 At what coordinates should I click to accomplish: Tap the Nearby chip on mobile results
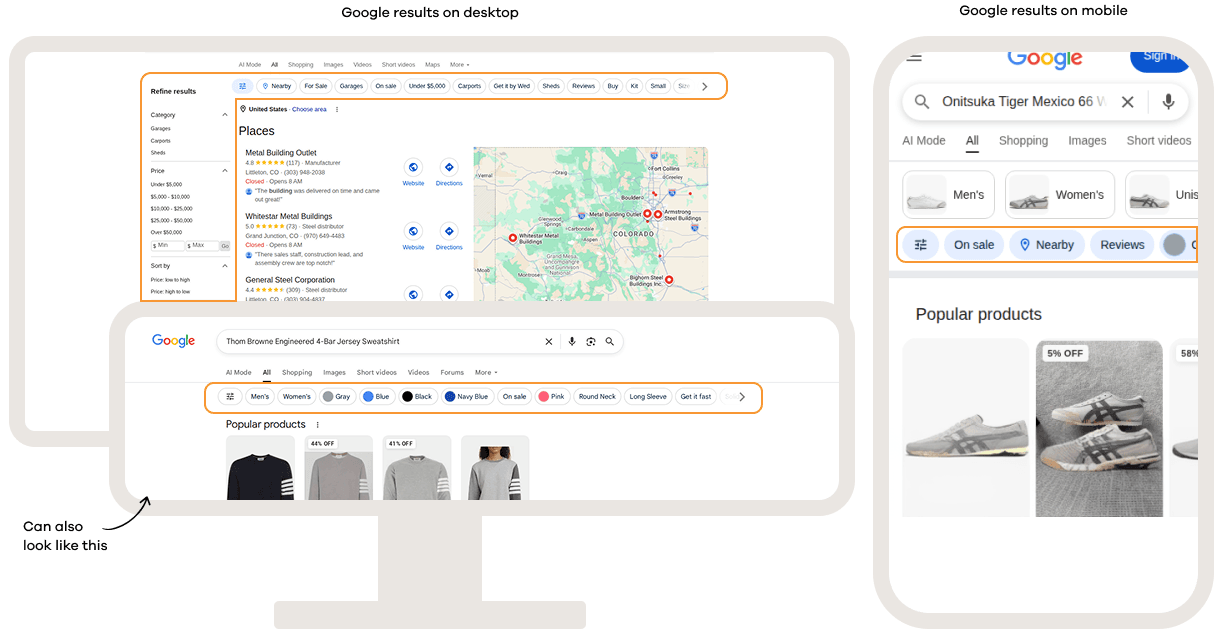(x=1047, y=245)
